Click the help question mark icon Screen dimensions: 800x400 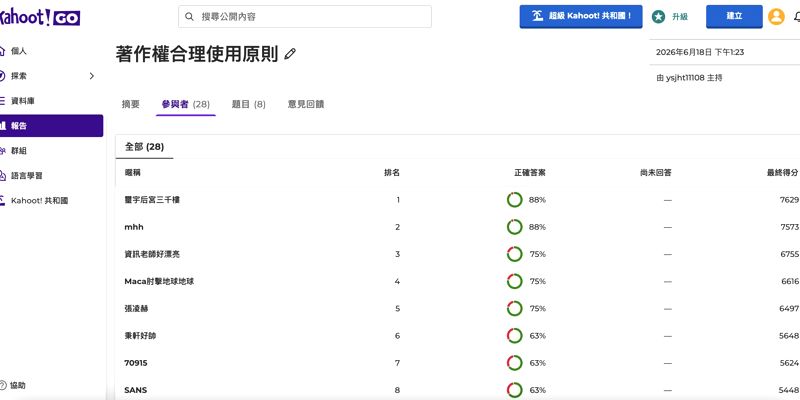[x=3, y=385]
